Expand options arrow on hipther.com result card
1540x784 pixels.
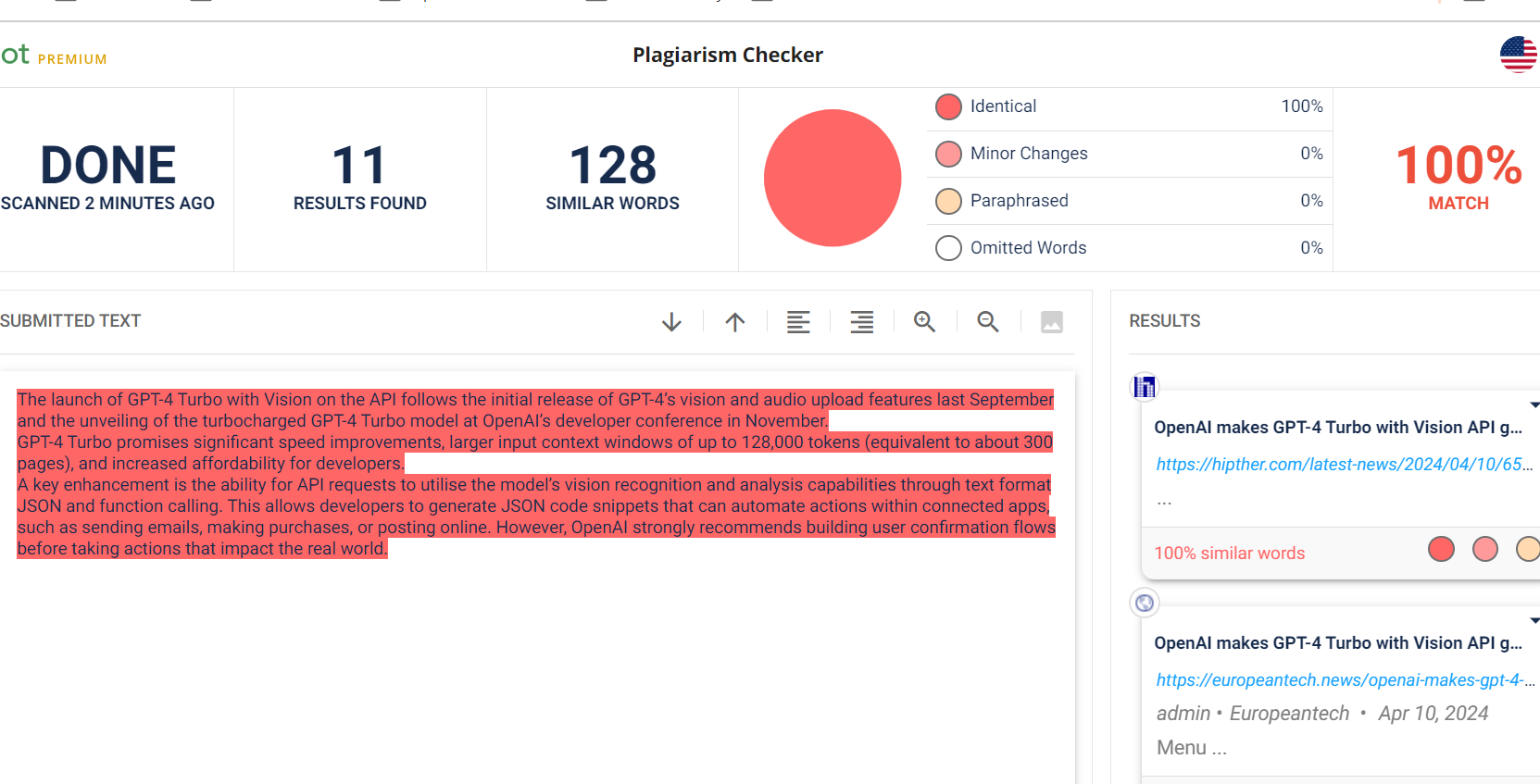click(x=1534, y=405)
